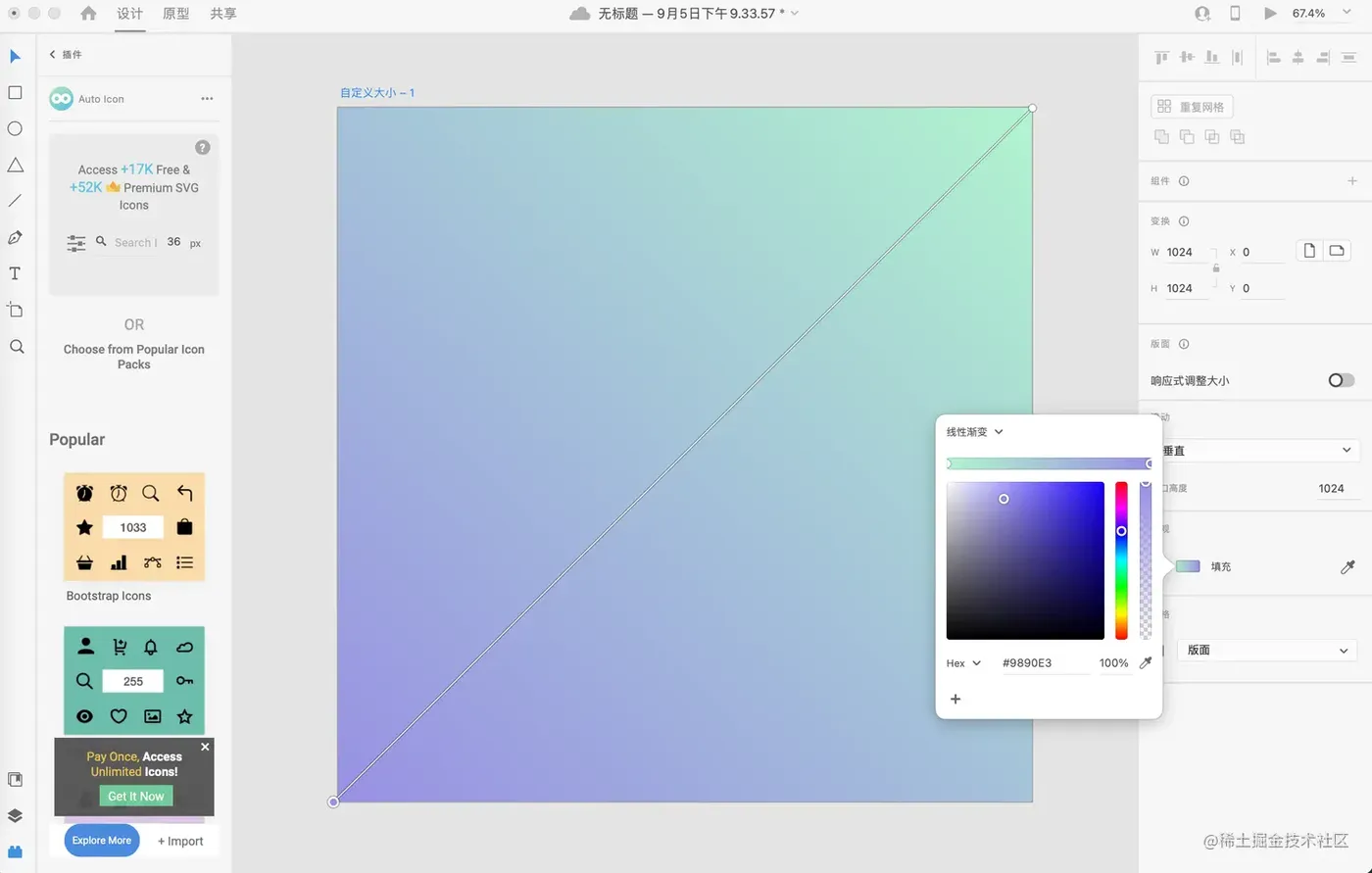The image size is (1372, 873).
Task: Expand the document title dropdown arrow
Action: coord(794,14)
